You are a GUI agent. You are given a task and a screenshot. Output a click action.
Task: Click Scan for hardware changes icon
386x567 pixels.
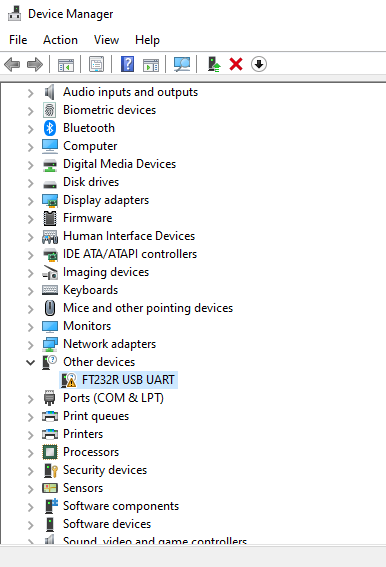pyautogui.click(x=182, y=64)
